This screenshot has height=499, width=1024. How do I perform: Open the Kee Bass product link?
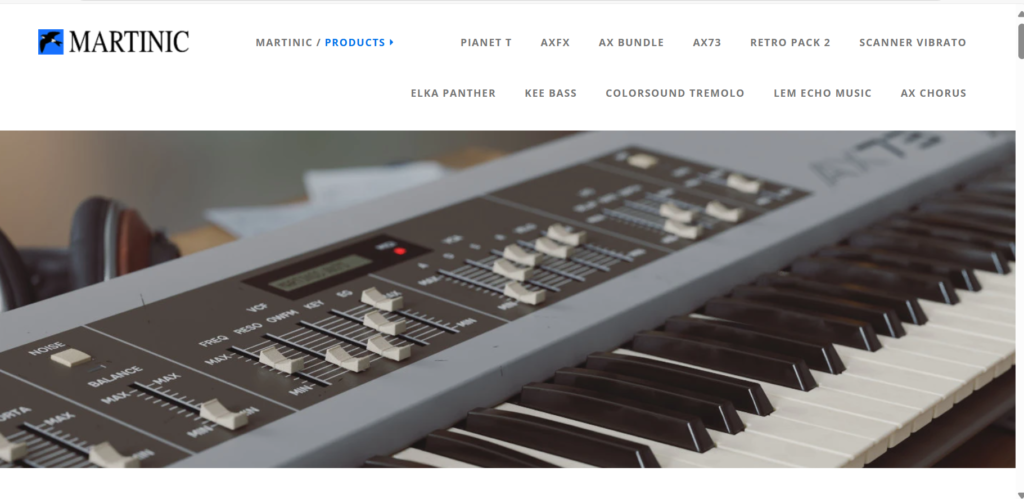(551, 93)
